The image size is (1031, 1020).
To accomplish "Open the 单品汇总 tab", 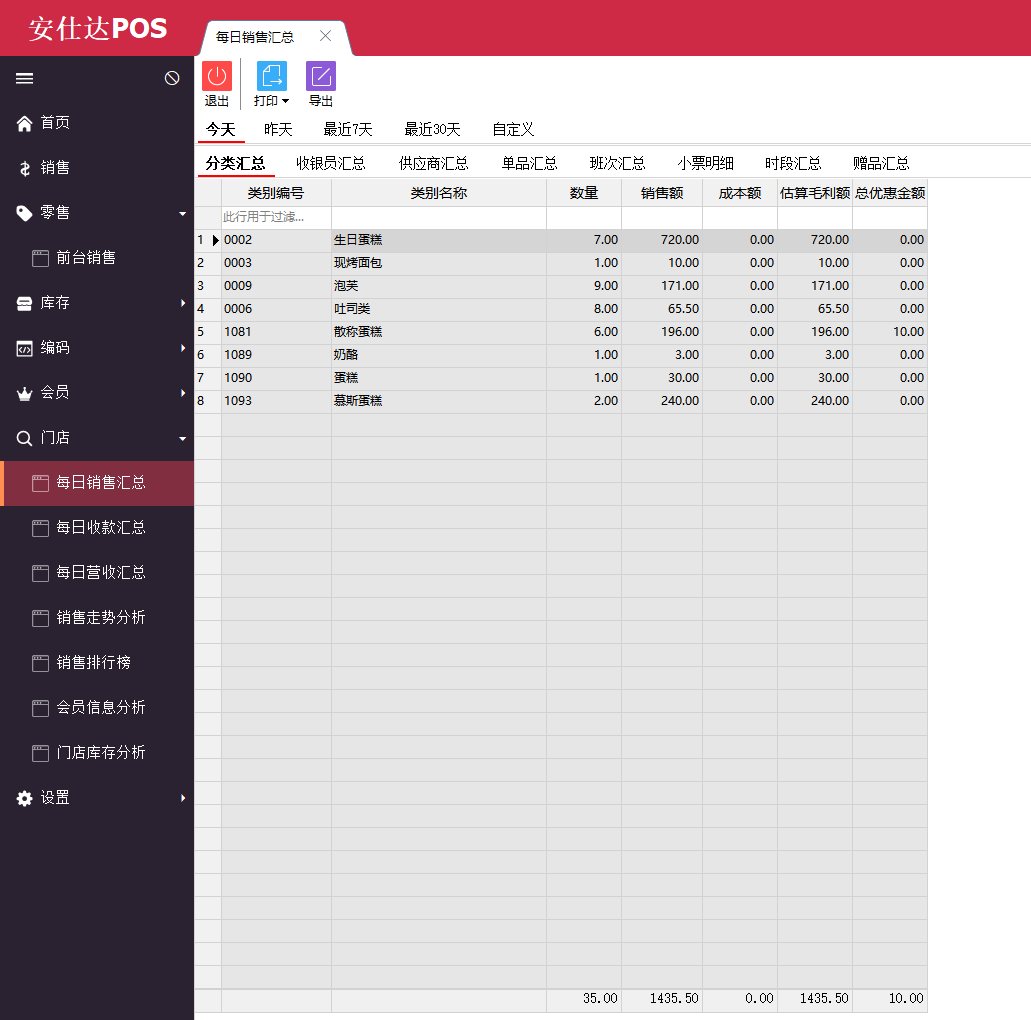I will [529, 163].
